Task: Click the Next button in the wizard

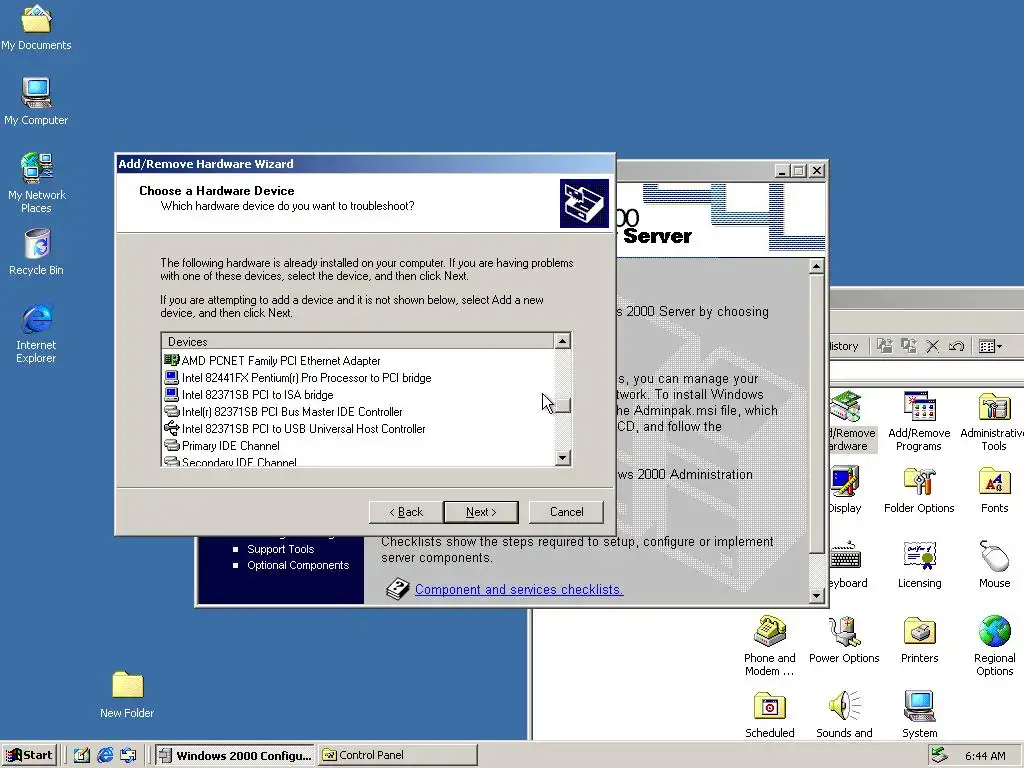Action: tap(481, 512)
